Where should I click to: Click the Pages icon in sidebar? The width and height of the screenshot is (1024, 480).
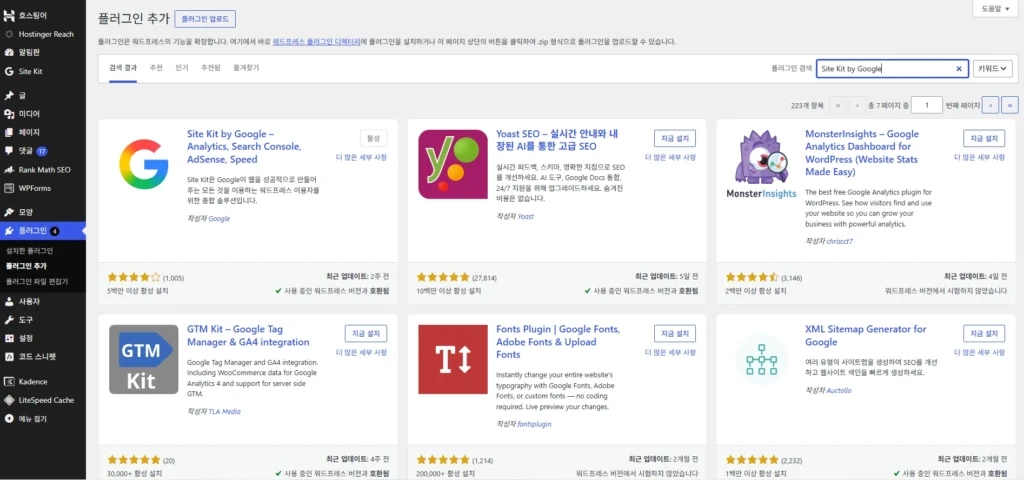coord(8,132)
